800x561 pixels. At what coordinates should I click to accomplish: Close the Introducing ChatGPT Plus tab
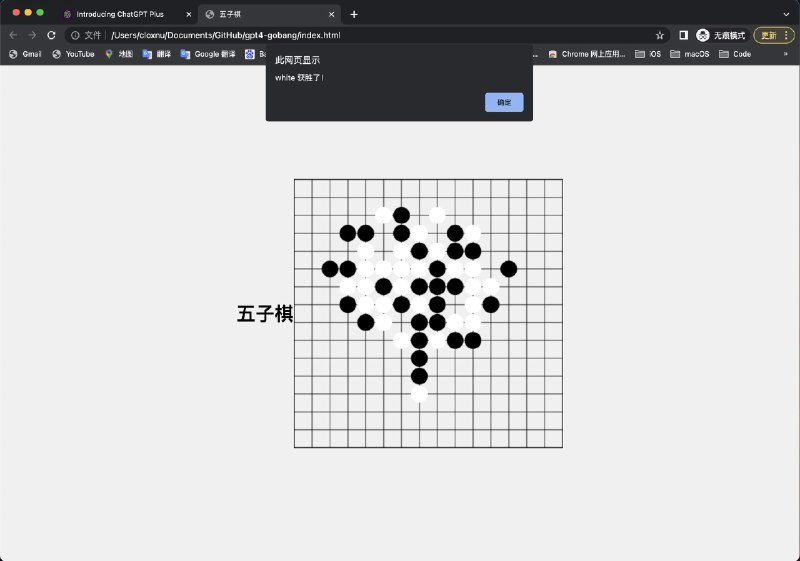(189, 14)
